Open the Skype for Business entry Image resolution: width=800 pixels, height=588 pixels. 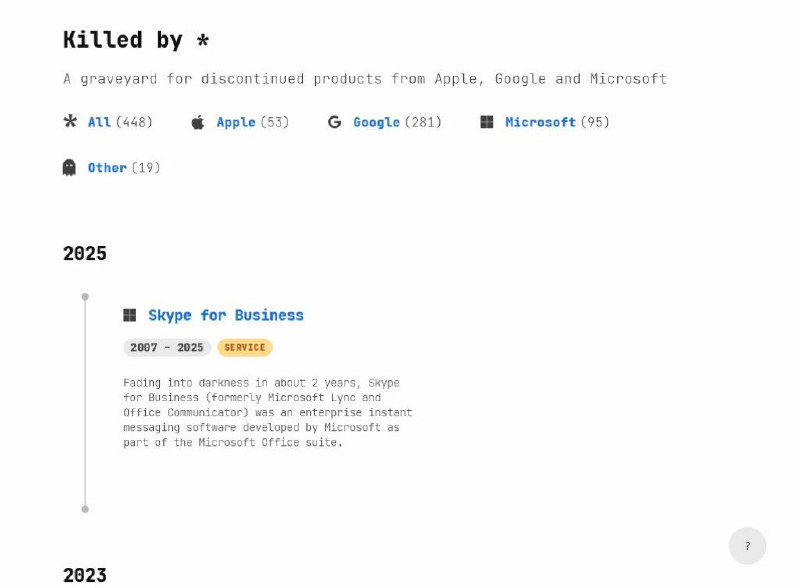click(x=226, y=315)
